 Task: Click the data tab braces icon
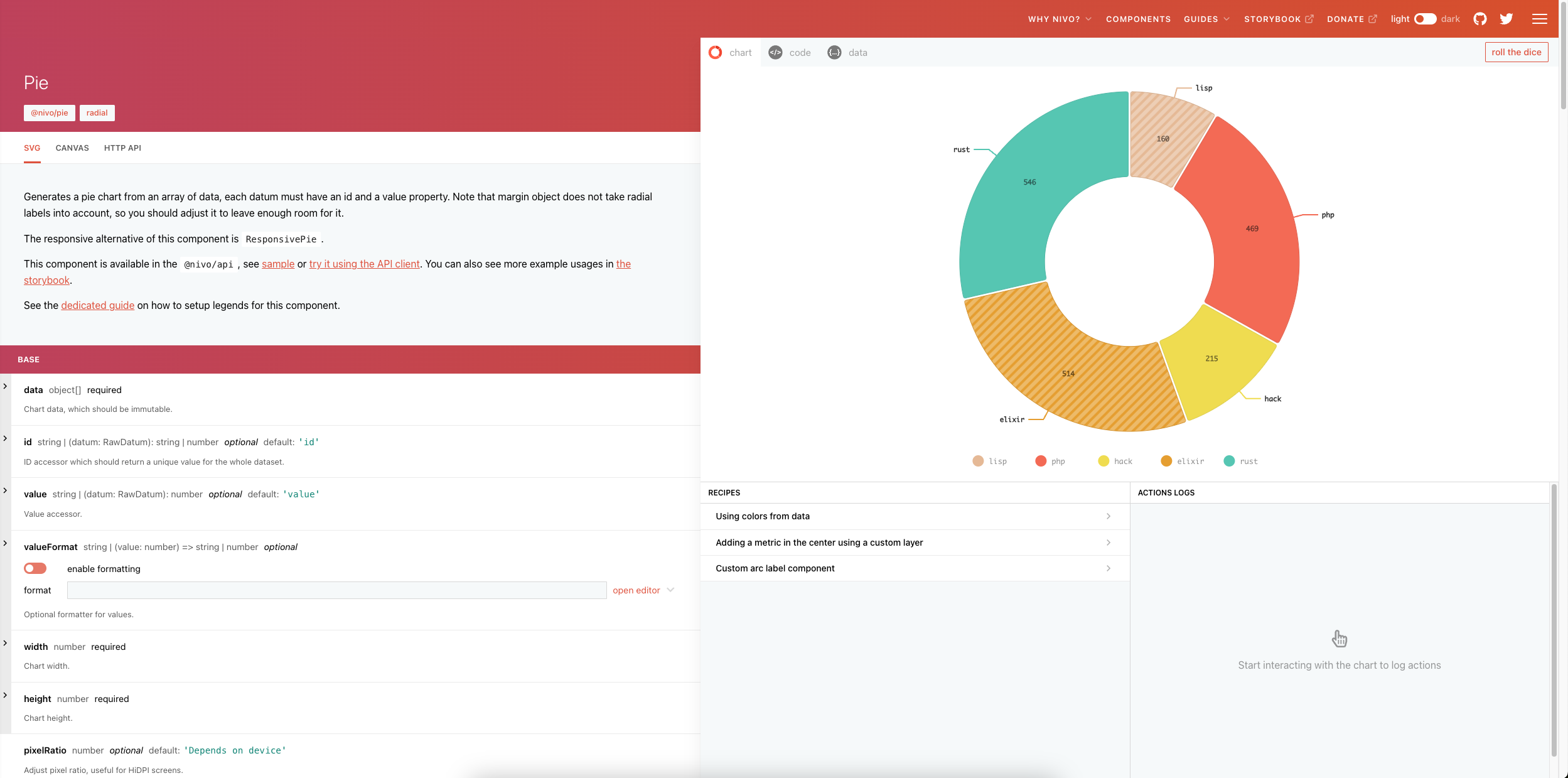tap(834, 53)
